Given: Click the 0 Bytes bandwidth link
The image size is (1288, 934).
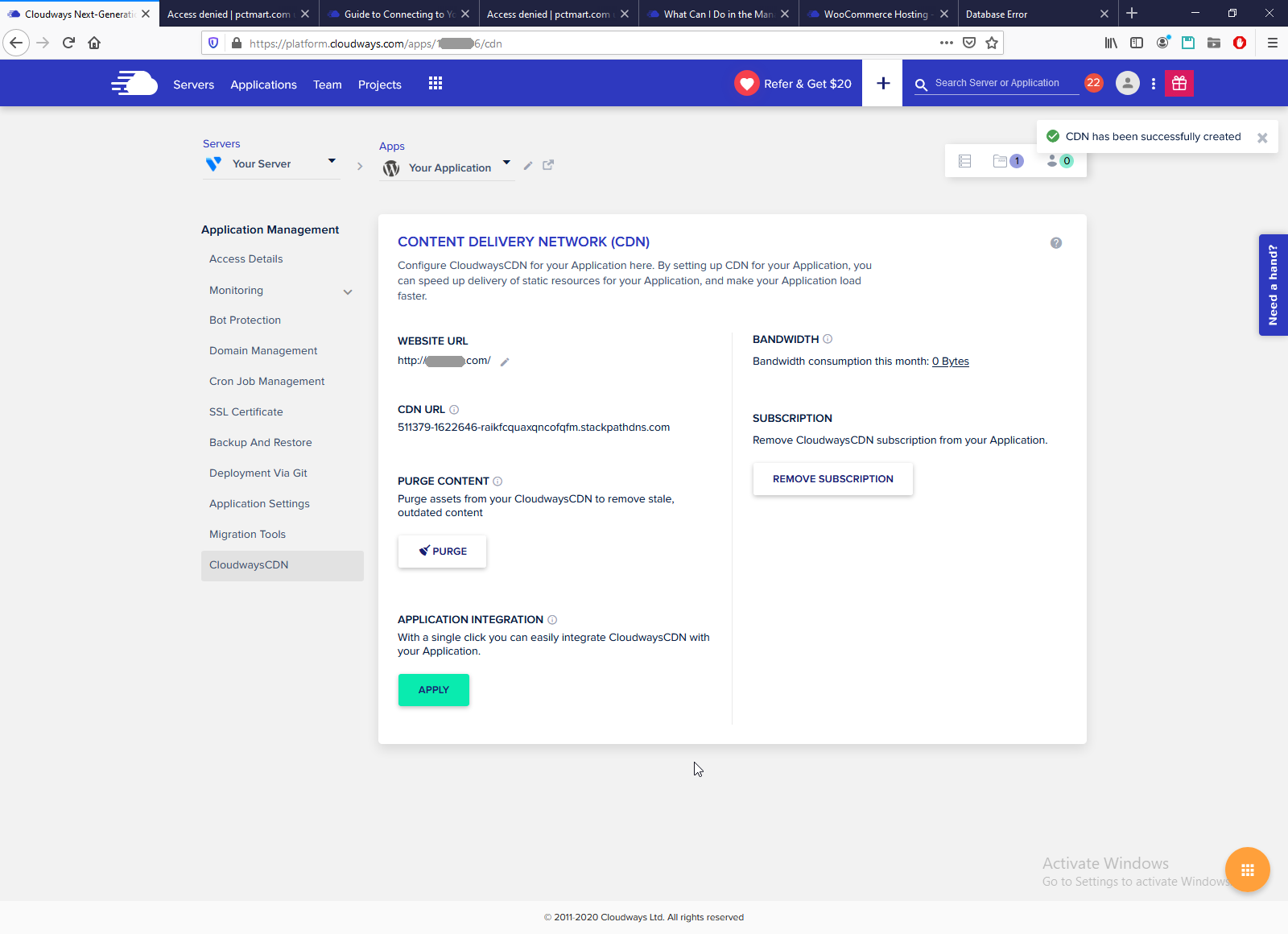Looking at the screenshot, I should pyautogui.click(x=951, y=362).
